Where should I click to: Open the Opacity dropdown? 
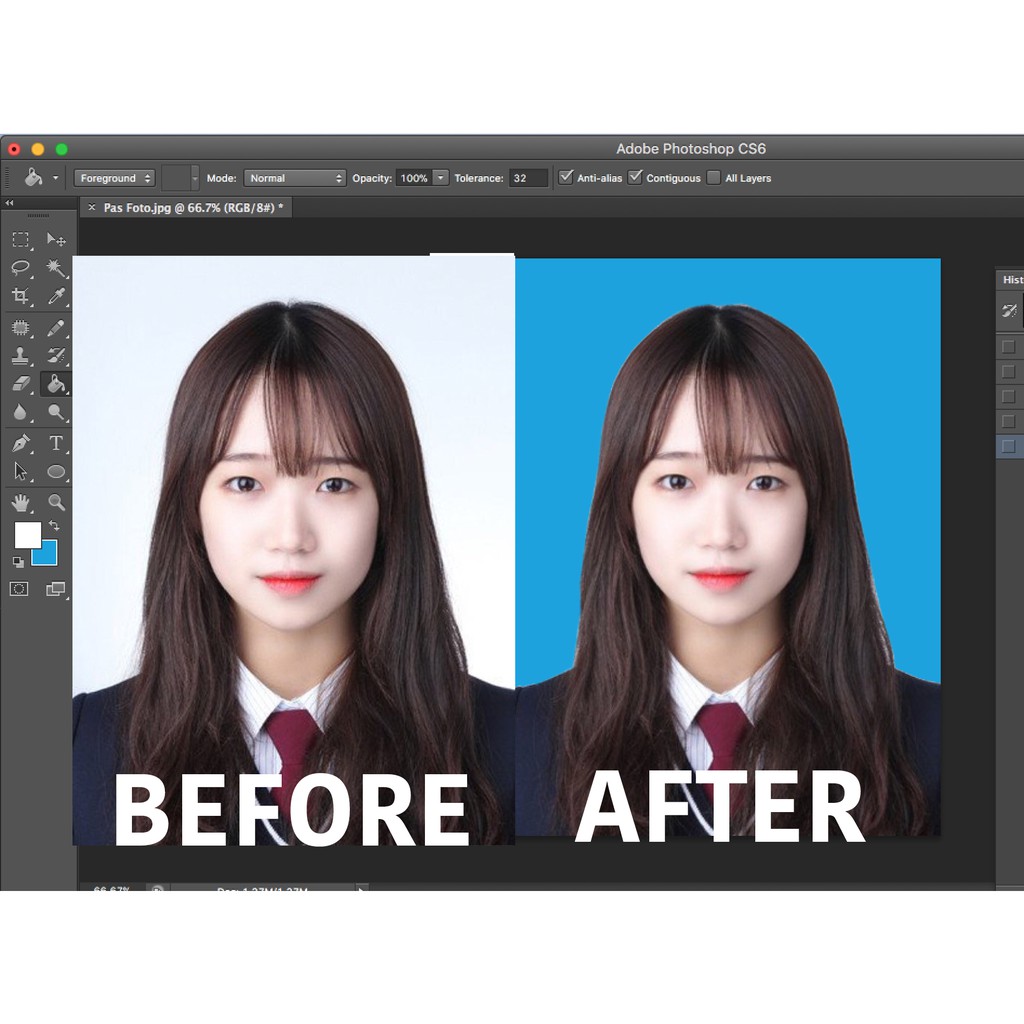pyautogui.click(x=438, y=178)
